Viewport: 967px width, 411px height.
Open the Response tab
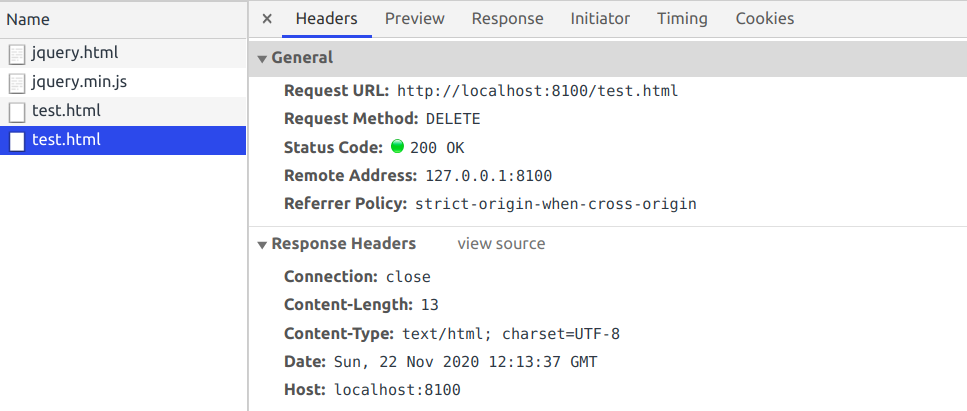507,19
